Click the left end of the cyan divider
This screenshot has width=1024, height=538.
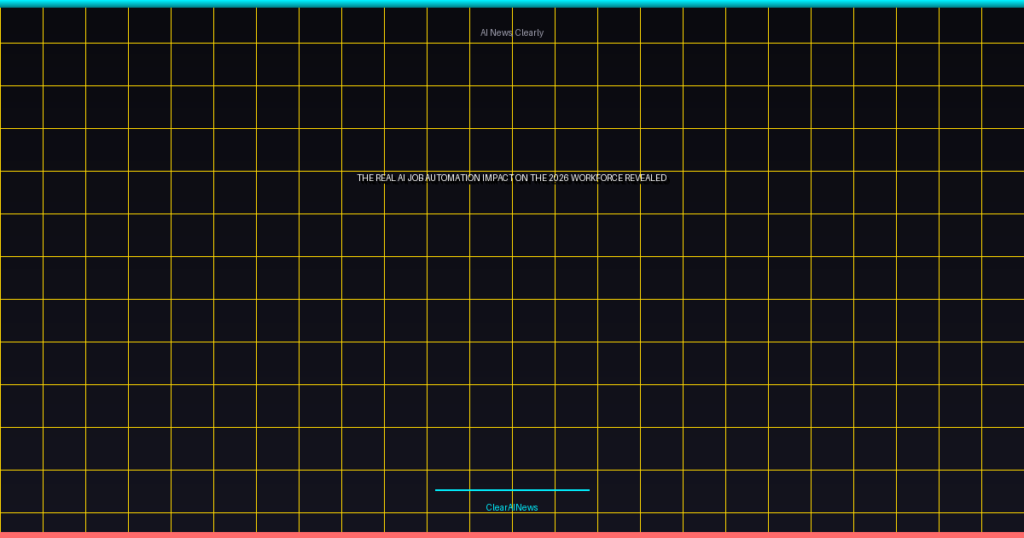coord(438,490)
